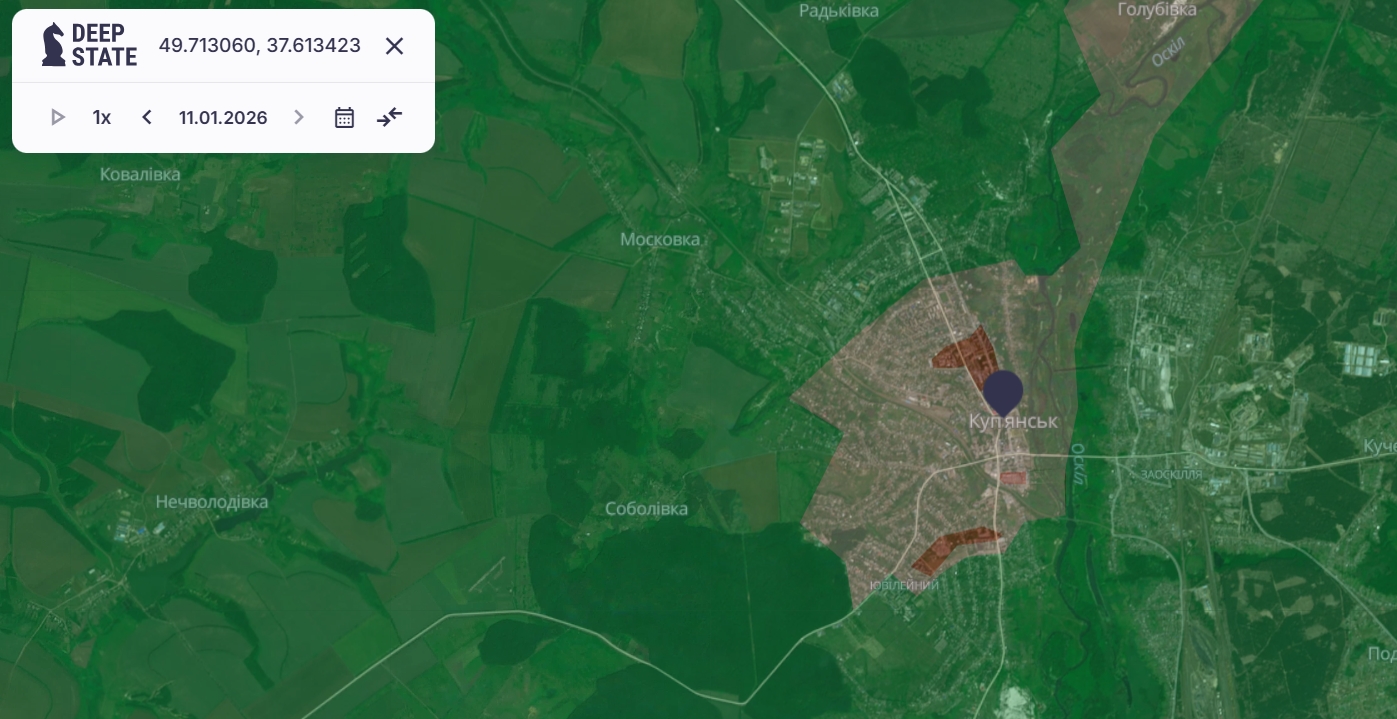Click the Куп'янськ city label
Image resolution: width=1397 pixels, height=719 pixels.
click(1013, 422)
